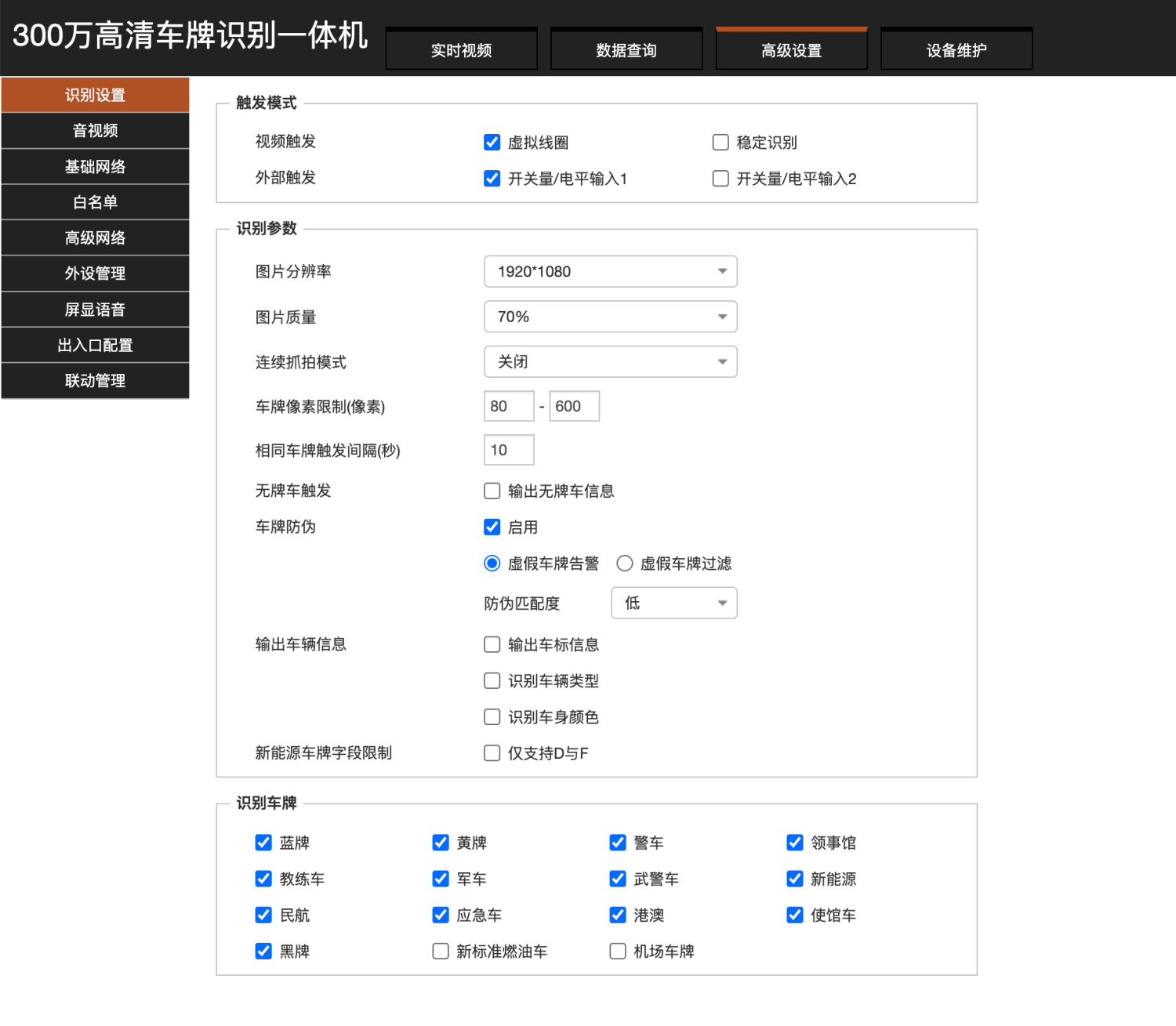Open the 防伪匹配度 dropdown
This screenshot has width=1176, height=1026.
coord(673,603)
